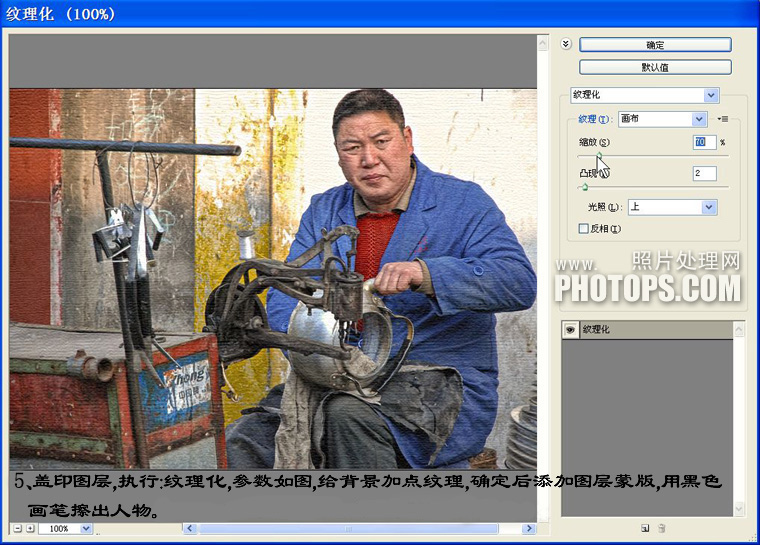Click the delete effect layer trash icon
This screenshot has width=760, height=545.
point(662,529)
